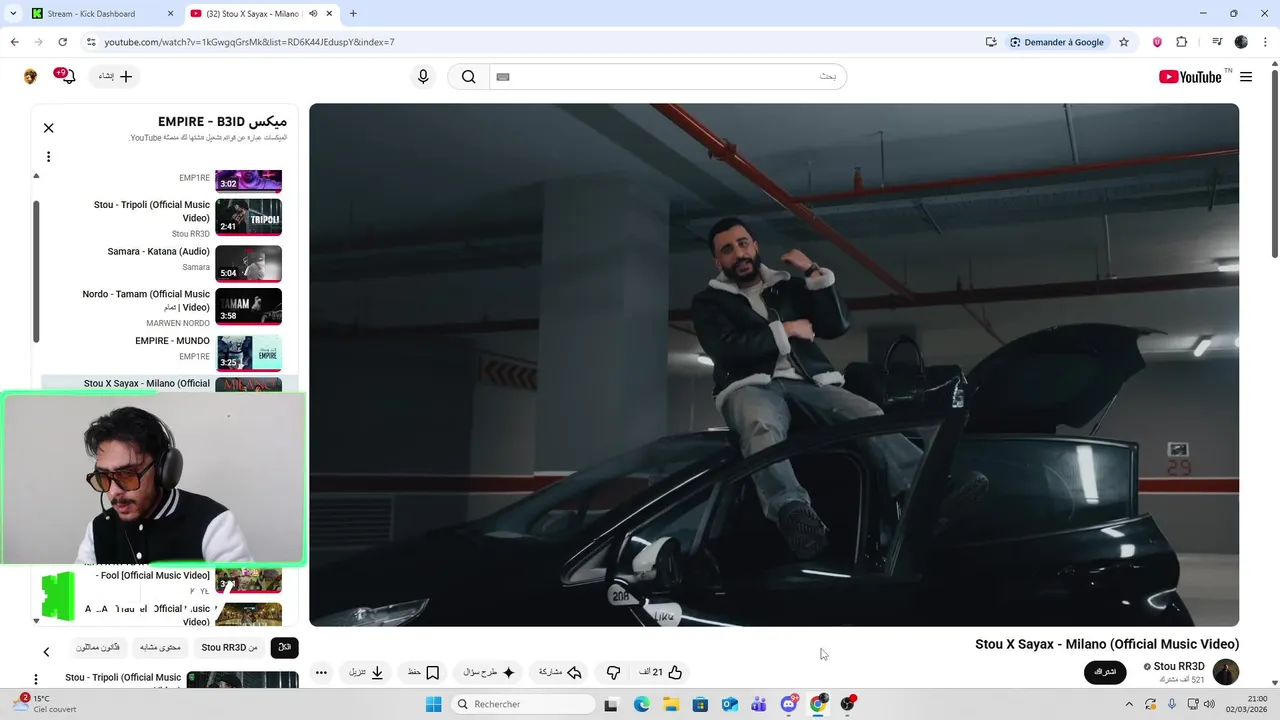Open the Stou RR3D channel avatar
The height and width of the screenshot is (720, 1280).
(x=1225, y=672)
